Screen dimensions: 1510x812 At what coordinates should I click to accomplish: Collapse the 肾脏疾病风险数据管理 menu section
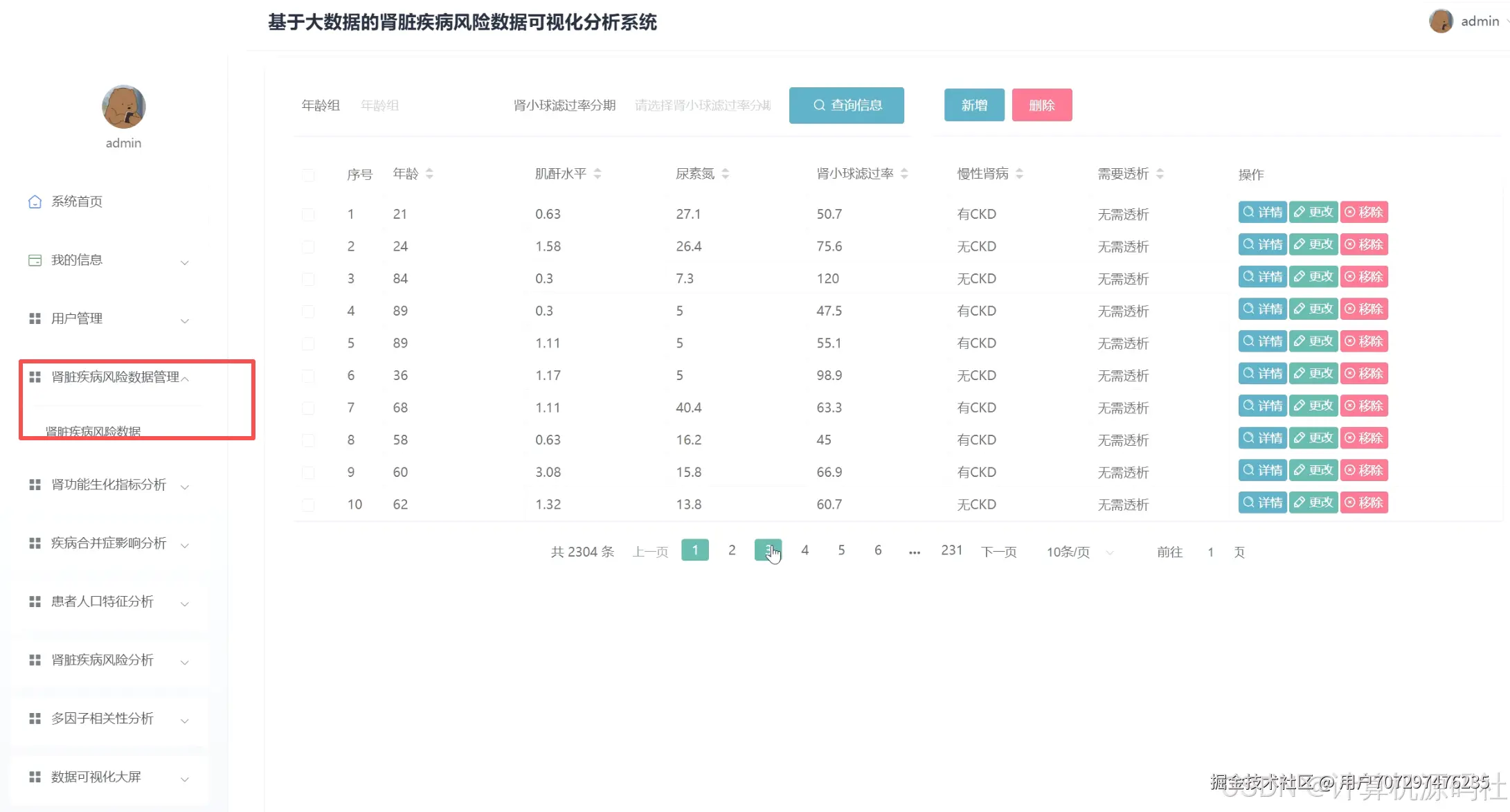click(116, 378)
